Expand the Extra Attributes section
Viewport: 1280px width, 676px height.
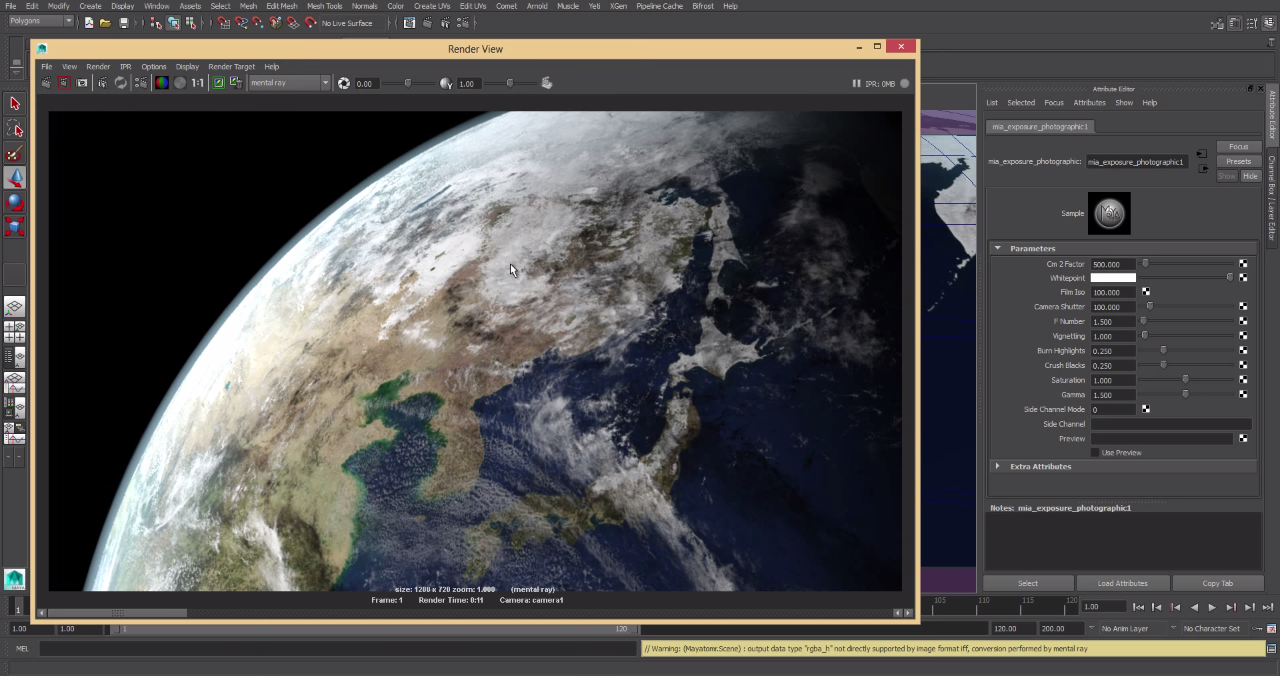pyautogui.click(x=997, y=466)
